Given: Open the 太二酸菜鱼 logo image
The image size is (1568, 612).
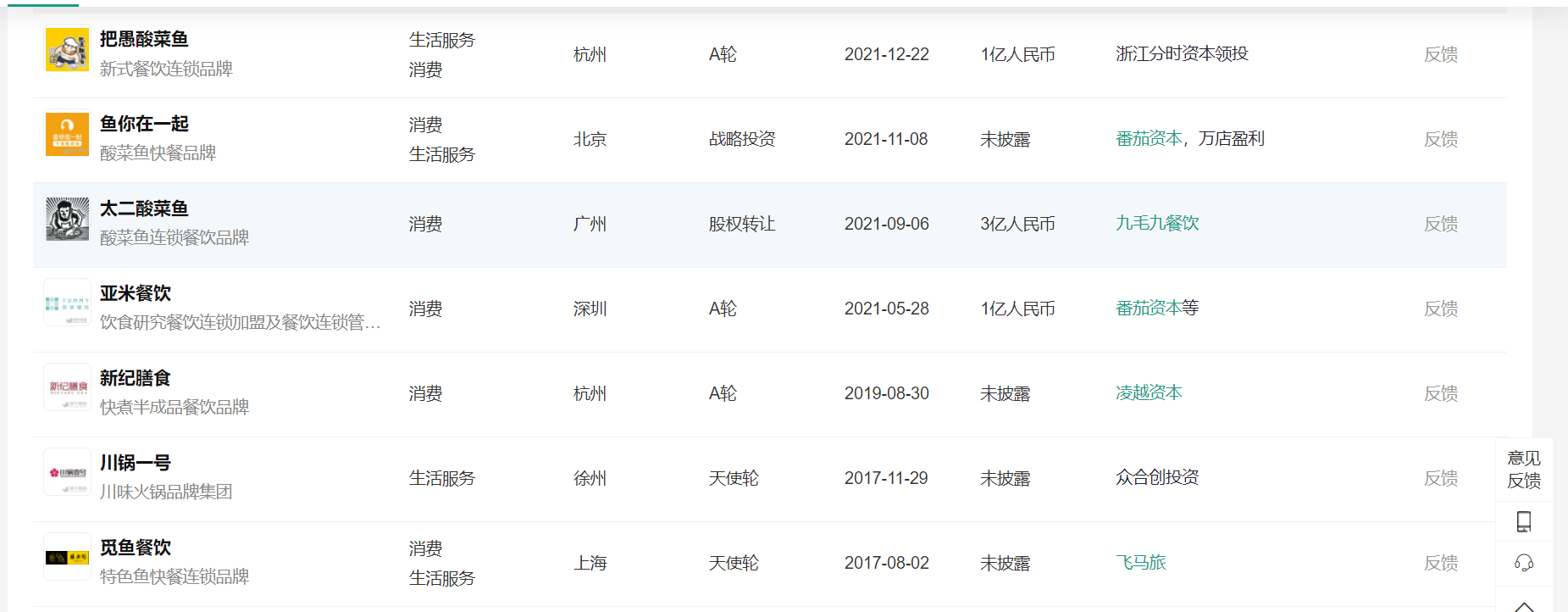Looking at the screenshot, I should click(67, 219).
